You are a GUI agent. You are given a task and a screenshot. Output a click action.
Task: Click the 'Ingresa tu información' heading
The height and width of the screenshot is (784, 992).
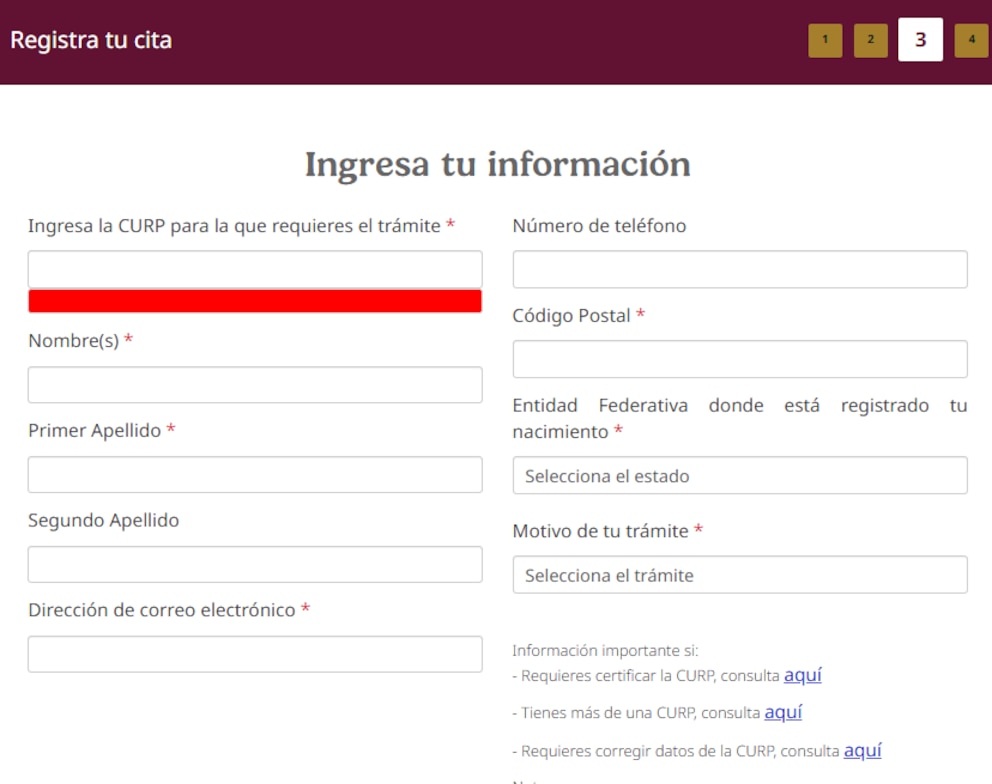pos(497,164)
